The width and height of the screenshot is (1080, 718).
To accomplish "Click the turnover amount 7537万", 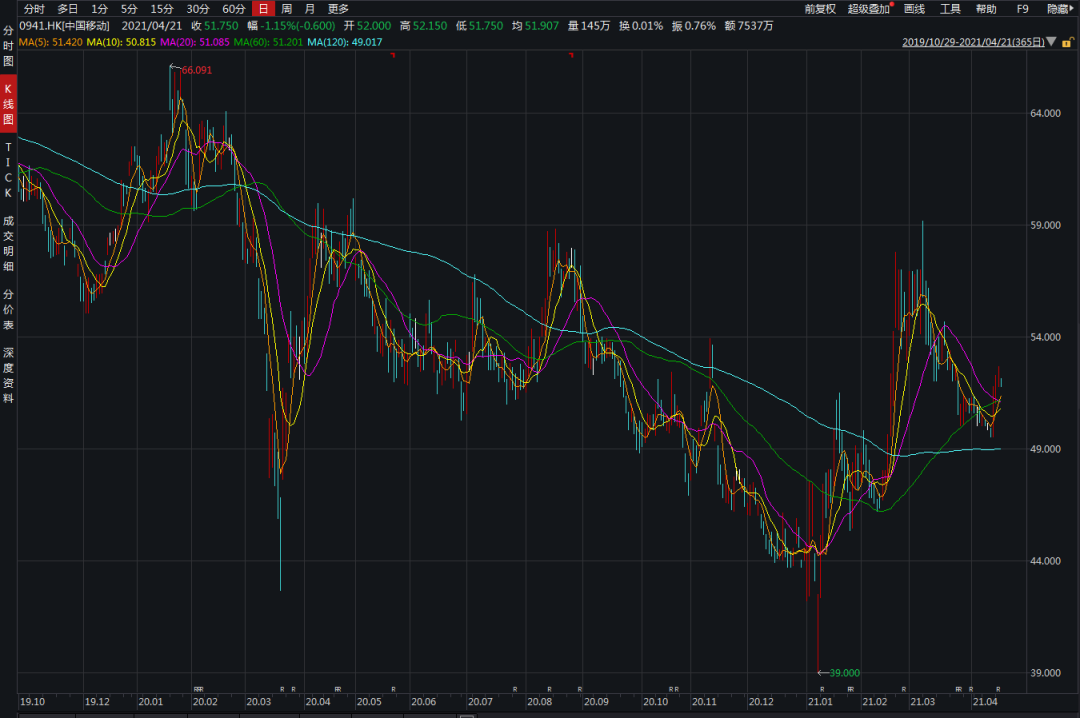I will (x=756, y=25).
